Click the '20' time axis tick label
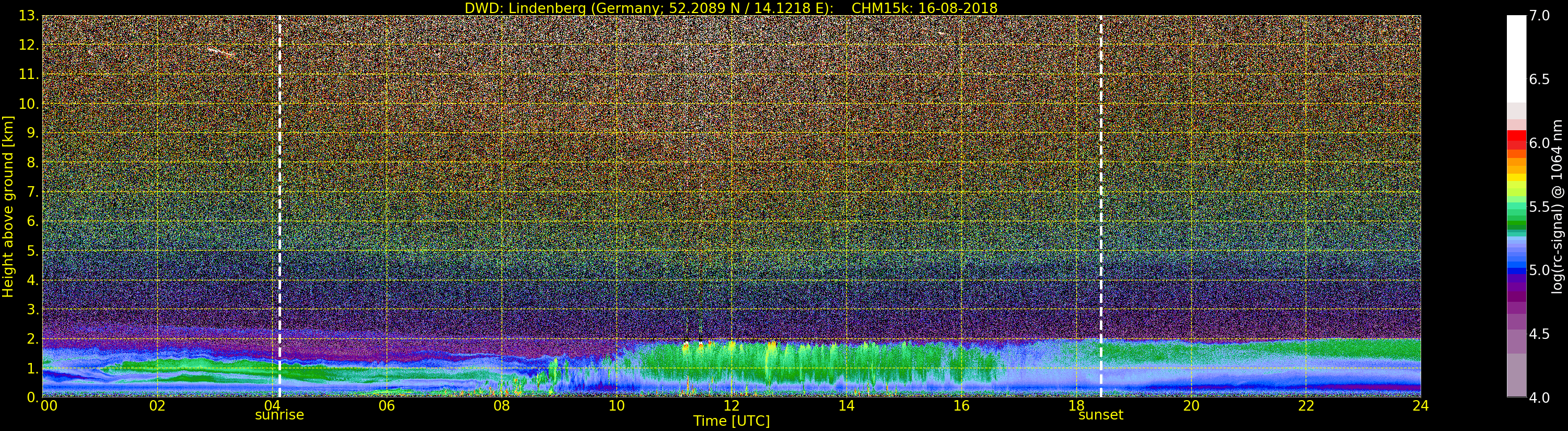 point(1191,406)
